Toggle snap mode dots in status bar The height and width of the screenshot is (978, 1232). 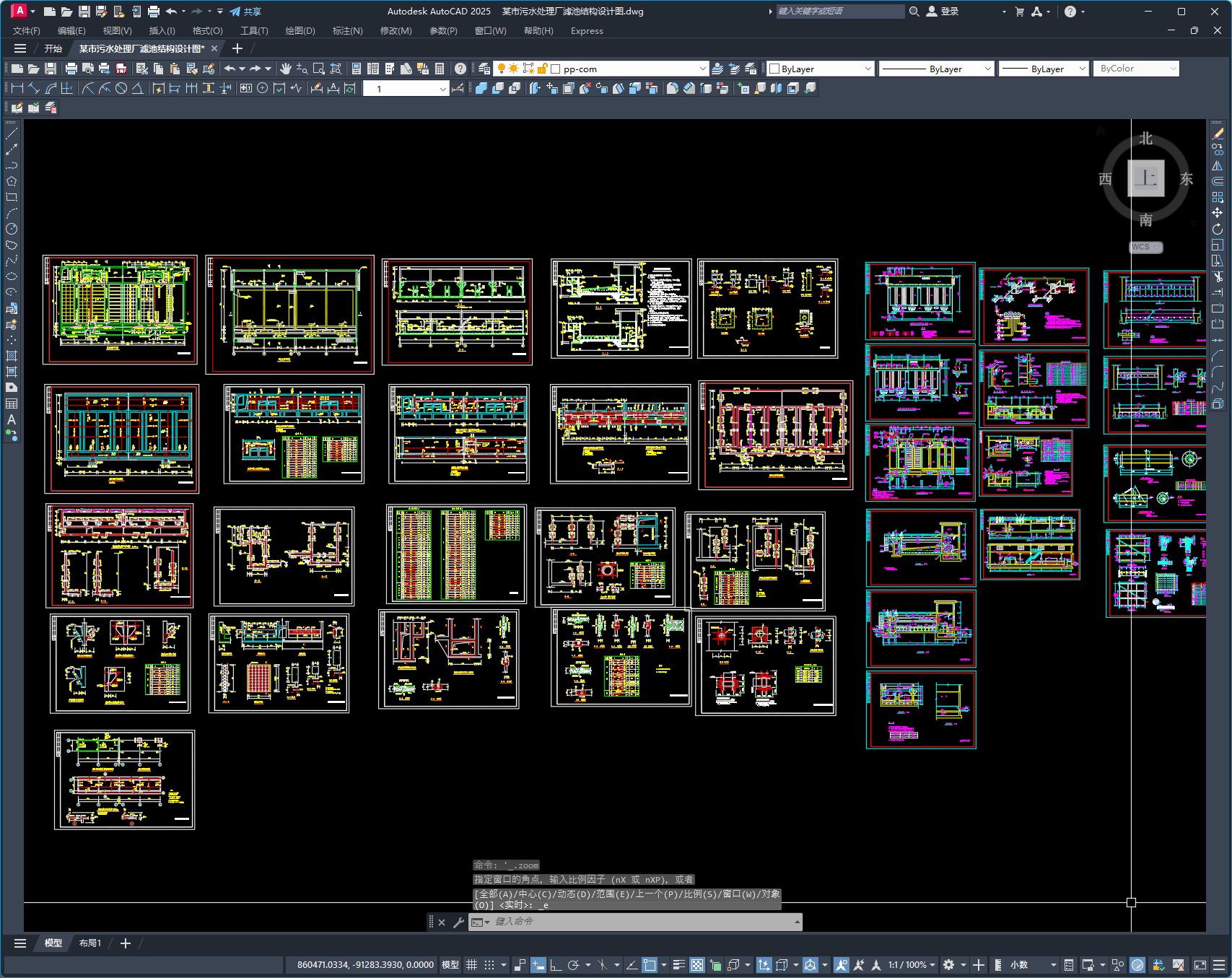pyautogui.click(x=489, y=964)
